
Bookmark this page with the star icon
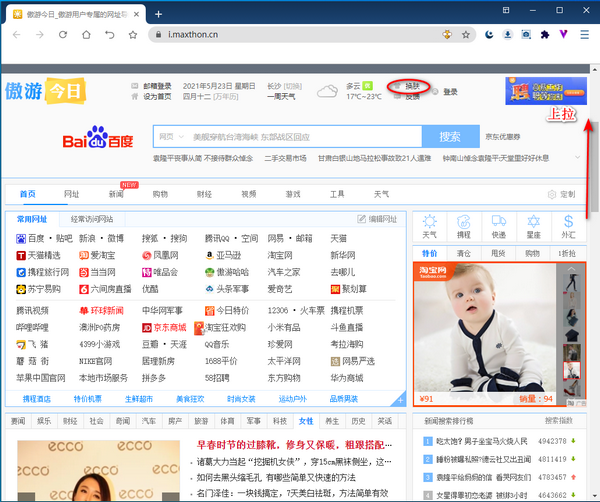coord(466,34)
